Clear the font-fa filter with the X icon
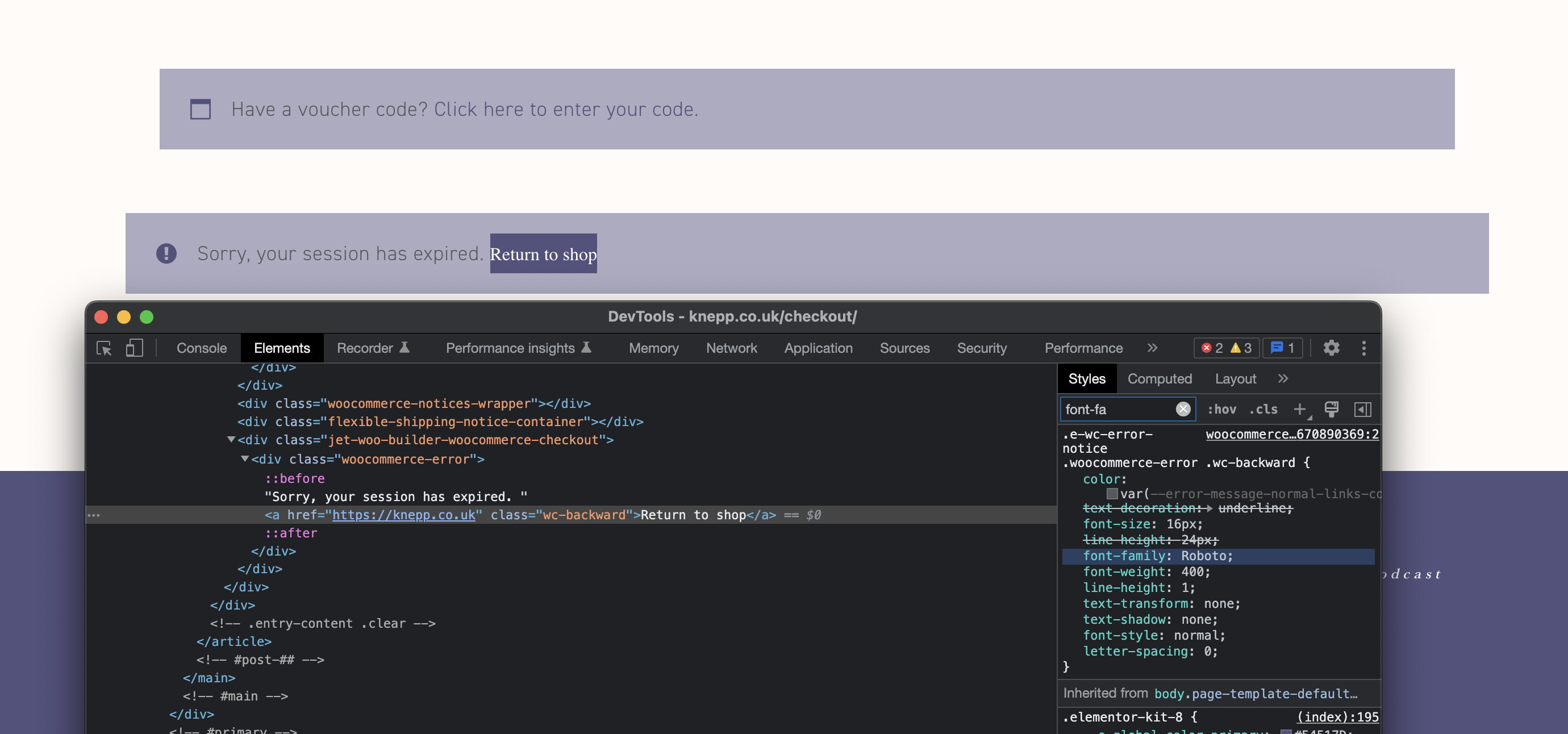Screen dimensions: 1568x734 click(1182, 410)
